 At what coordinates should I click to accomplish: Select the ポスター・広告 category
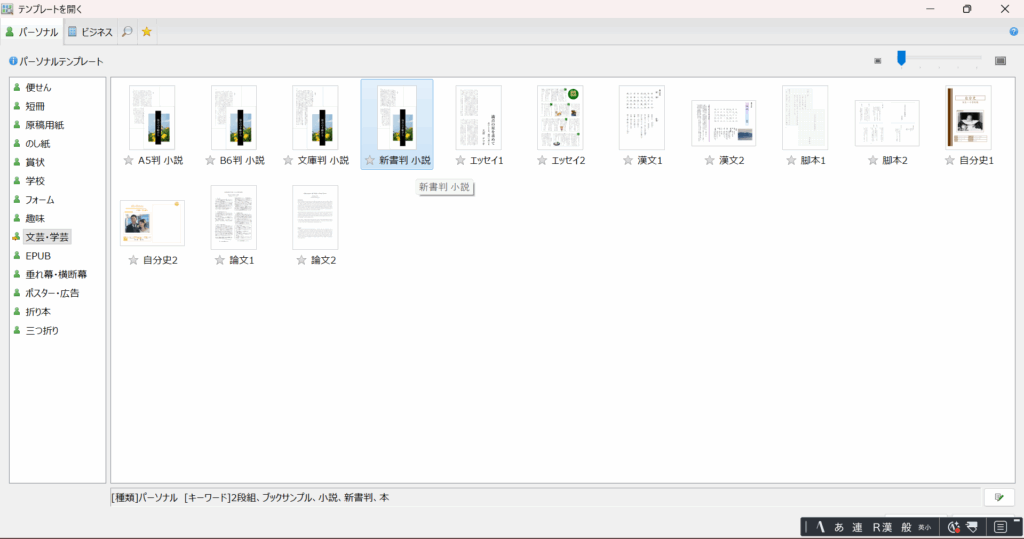pyautogui.click(x=52, y=293)
